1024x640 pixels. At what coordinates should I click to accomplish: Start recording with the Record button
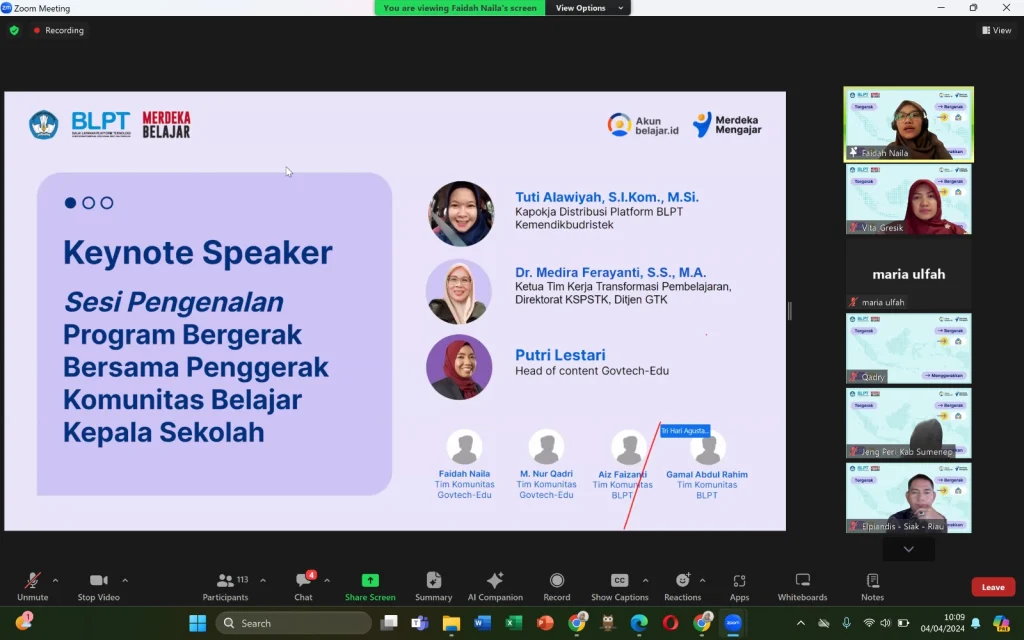[557, 586]
